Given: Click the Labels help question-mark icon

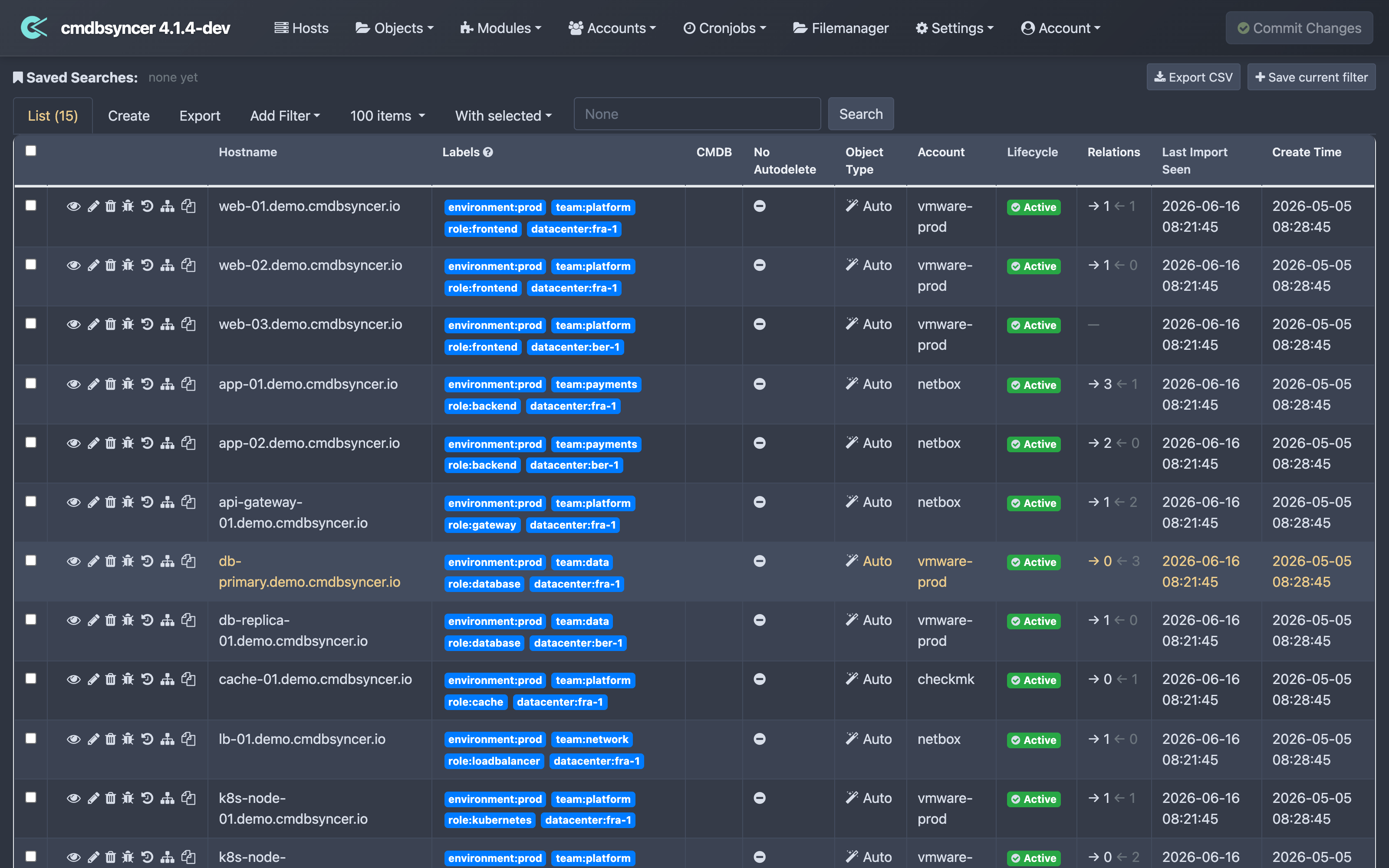Looking at the screenshot, I should coord(488,152).
